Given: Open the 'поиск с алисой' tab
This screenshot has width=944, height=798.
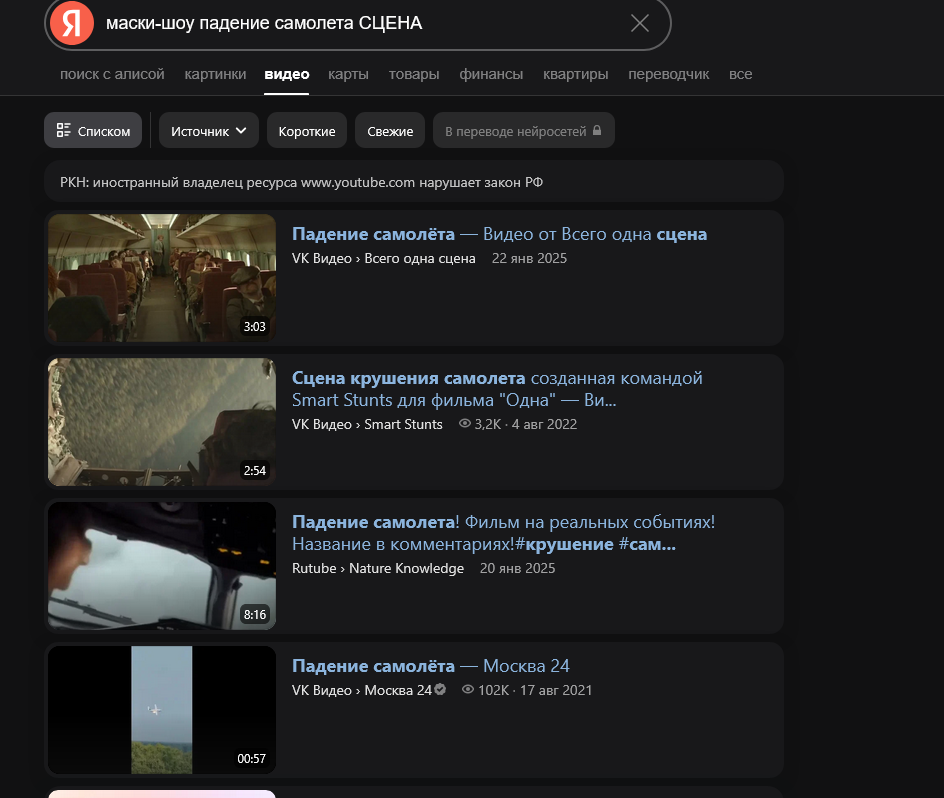Looking at the screenshot, I should point(112,74).
